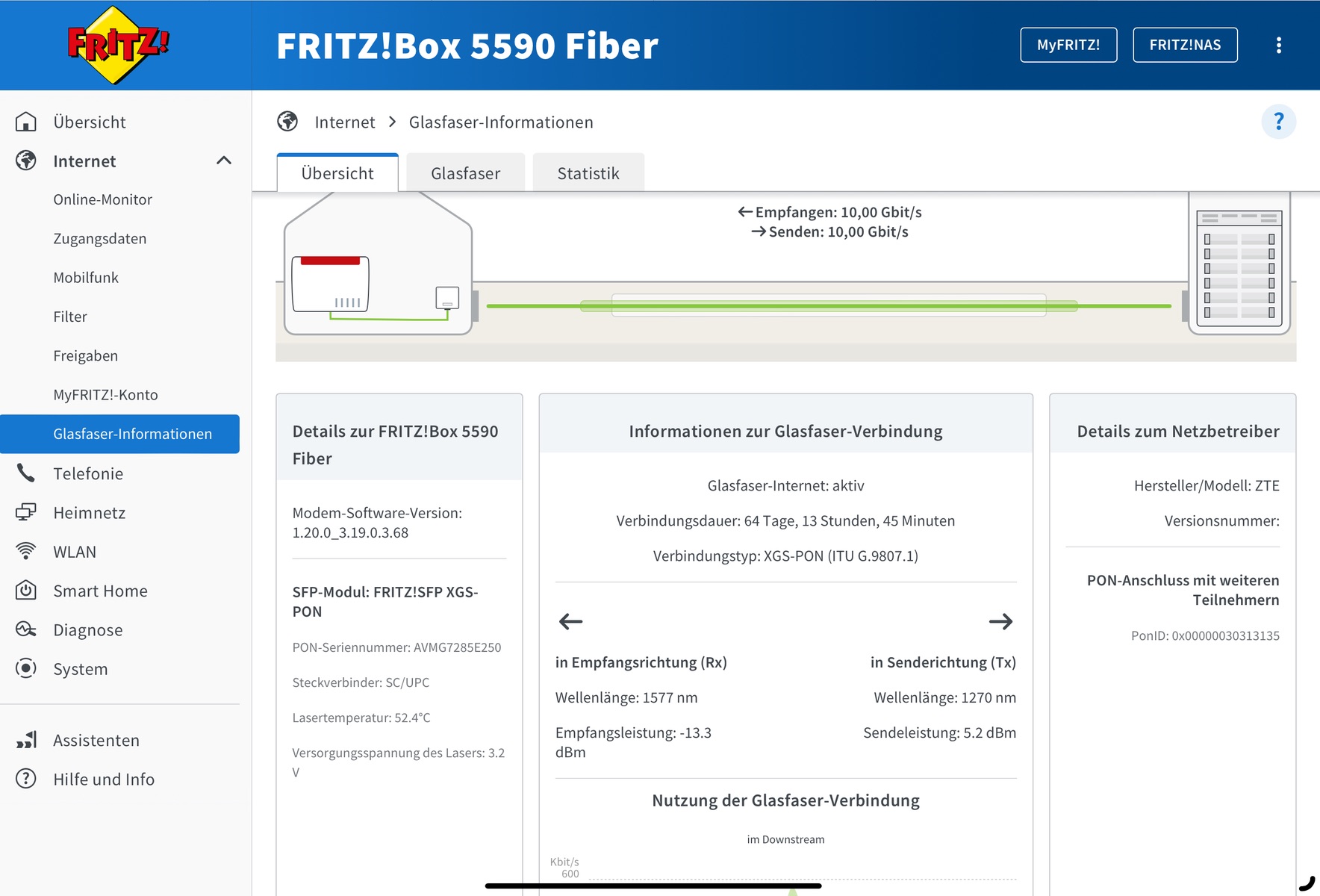Click the FRITZ!Box house illustration
The image size is (1320, 896).
(379, 264)
